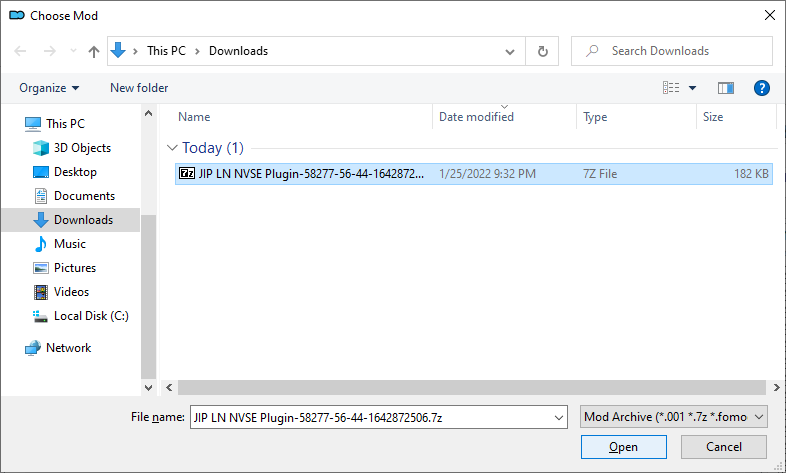Open the Organize dropdown menu
Image resolution: width=786 pixels, height=473 pixels.
(x=49, y=88)
